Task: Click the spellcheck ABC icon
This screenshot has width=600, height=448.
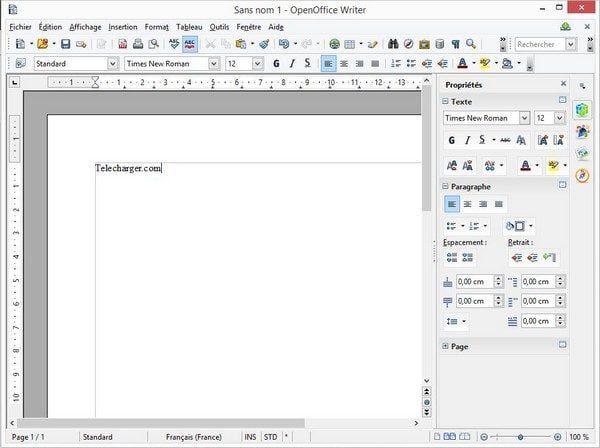Action: [174, 44]
